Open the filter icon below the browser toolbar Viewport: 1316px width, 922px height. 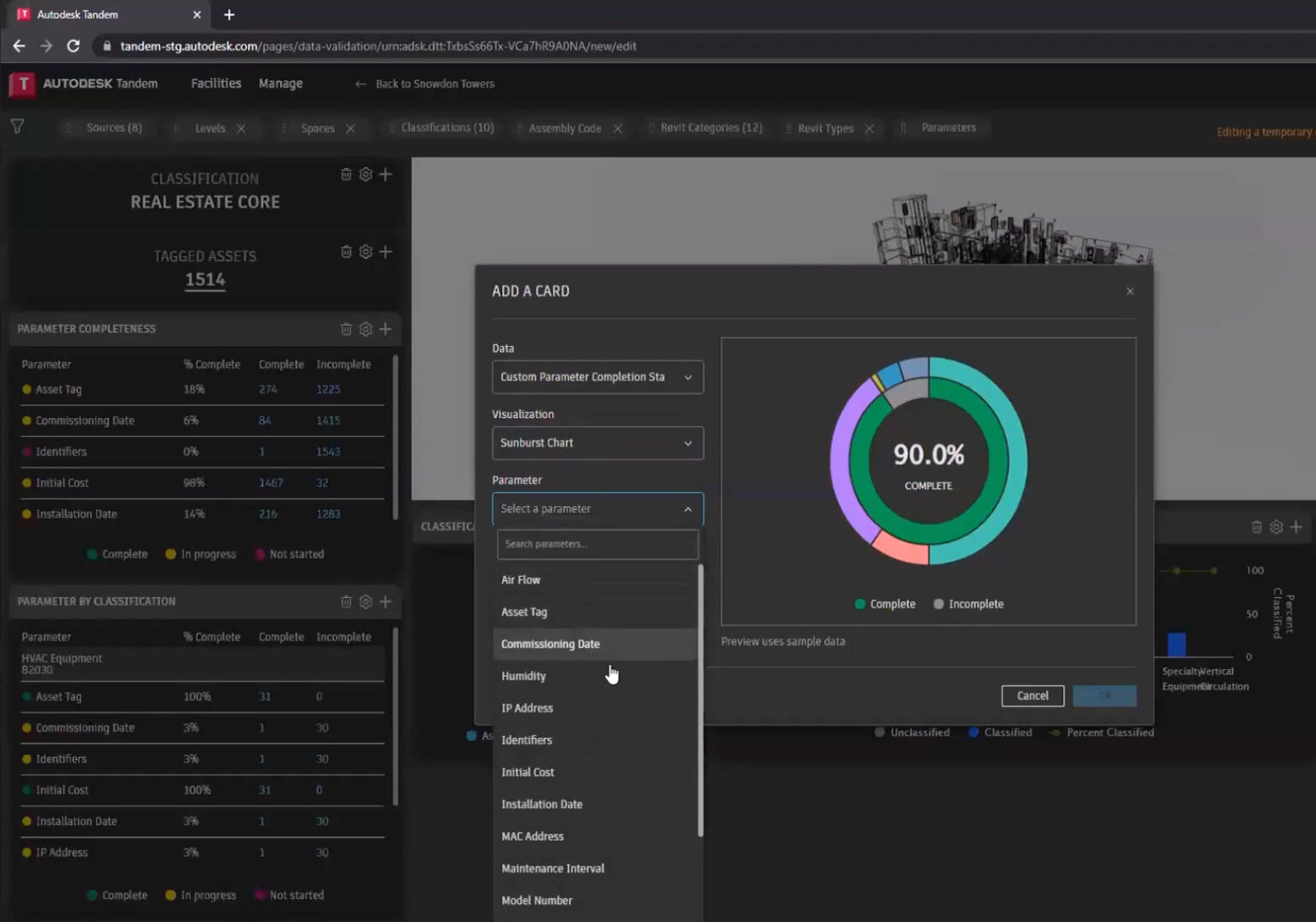coord(17,126)
